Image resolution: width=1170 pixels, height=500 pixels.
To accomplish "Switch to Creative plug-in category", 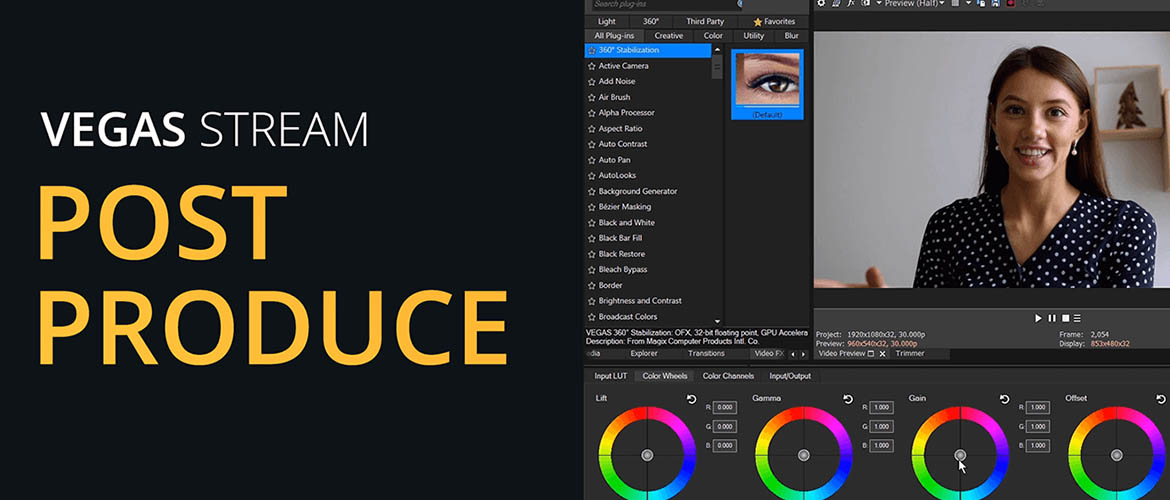I will click(669, 36).
